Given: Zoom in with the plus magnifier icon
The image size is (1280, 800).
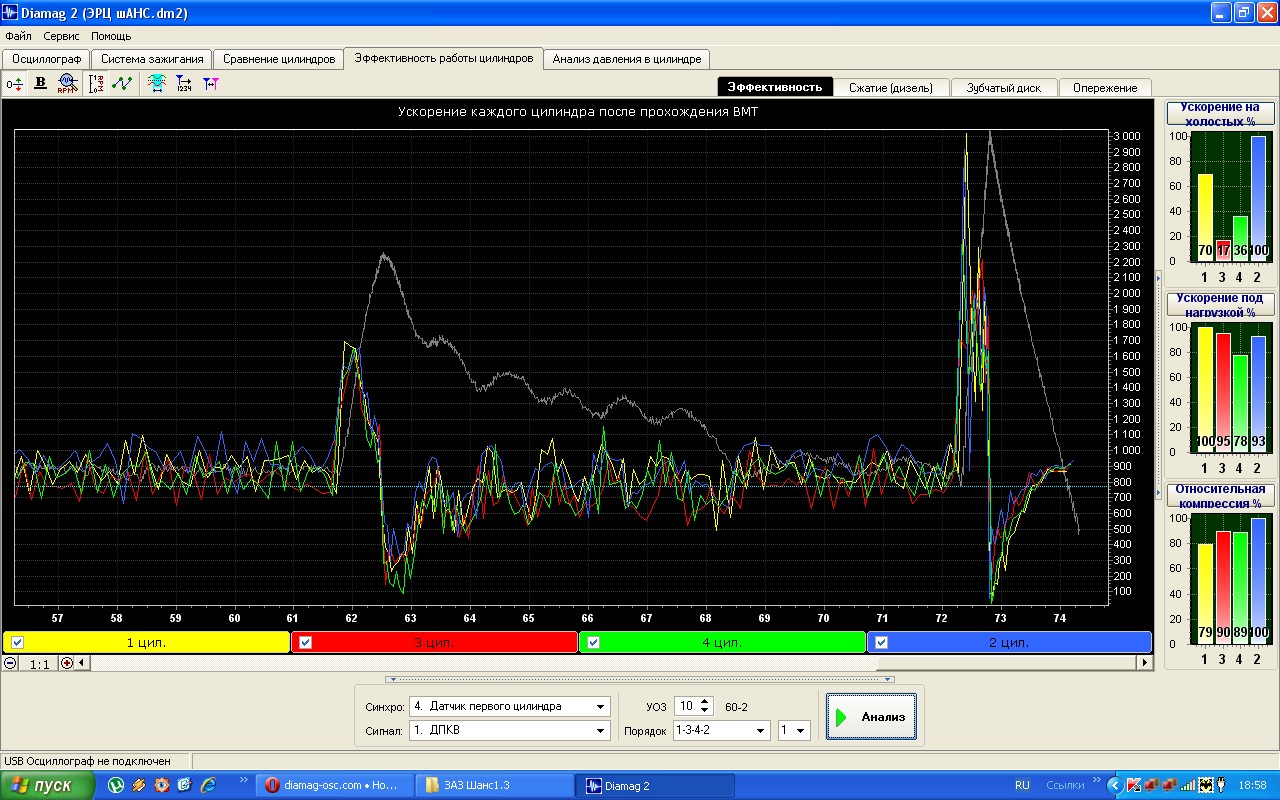Looking at the screenshot, I should 67,663.
